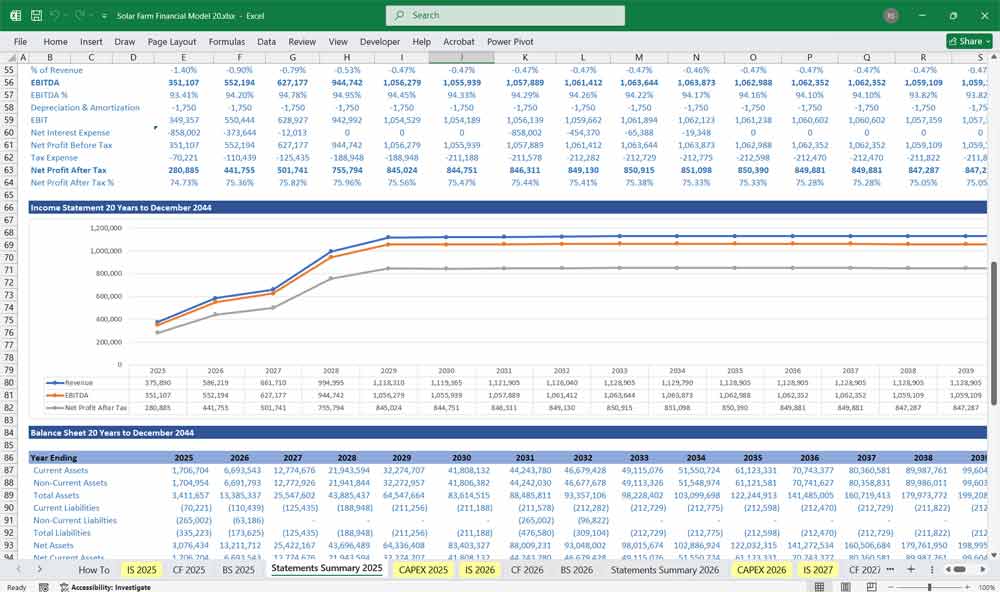Switch to the Formulas ribbon tab
The image size is (1000, 592).
click(x=227, y=41)
